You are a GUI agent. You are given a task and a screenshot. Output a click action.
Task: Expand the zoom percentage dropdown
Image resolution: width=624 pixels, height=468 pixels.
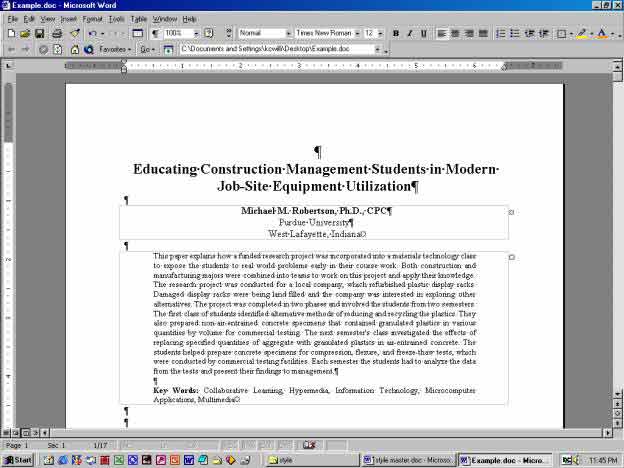click(194, 33)
